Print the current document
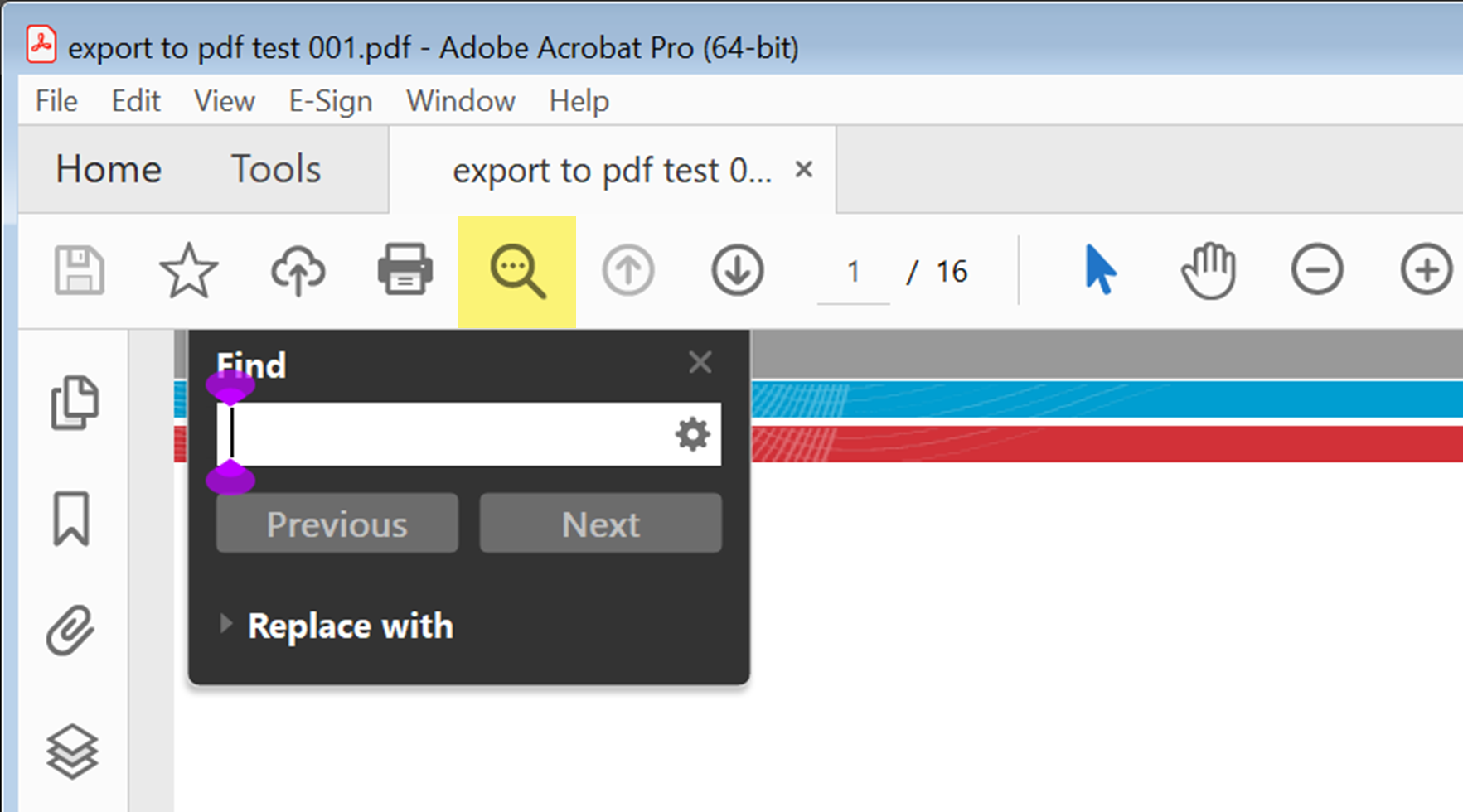The image size is (1463, 812). point(405,269)
